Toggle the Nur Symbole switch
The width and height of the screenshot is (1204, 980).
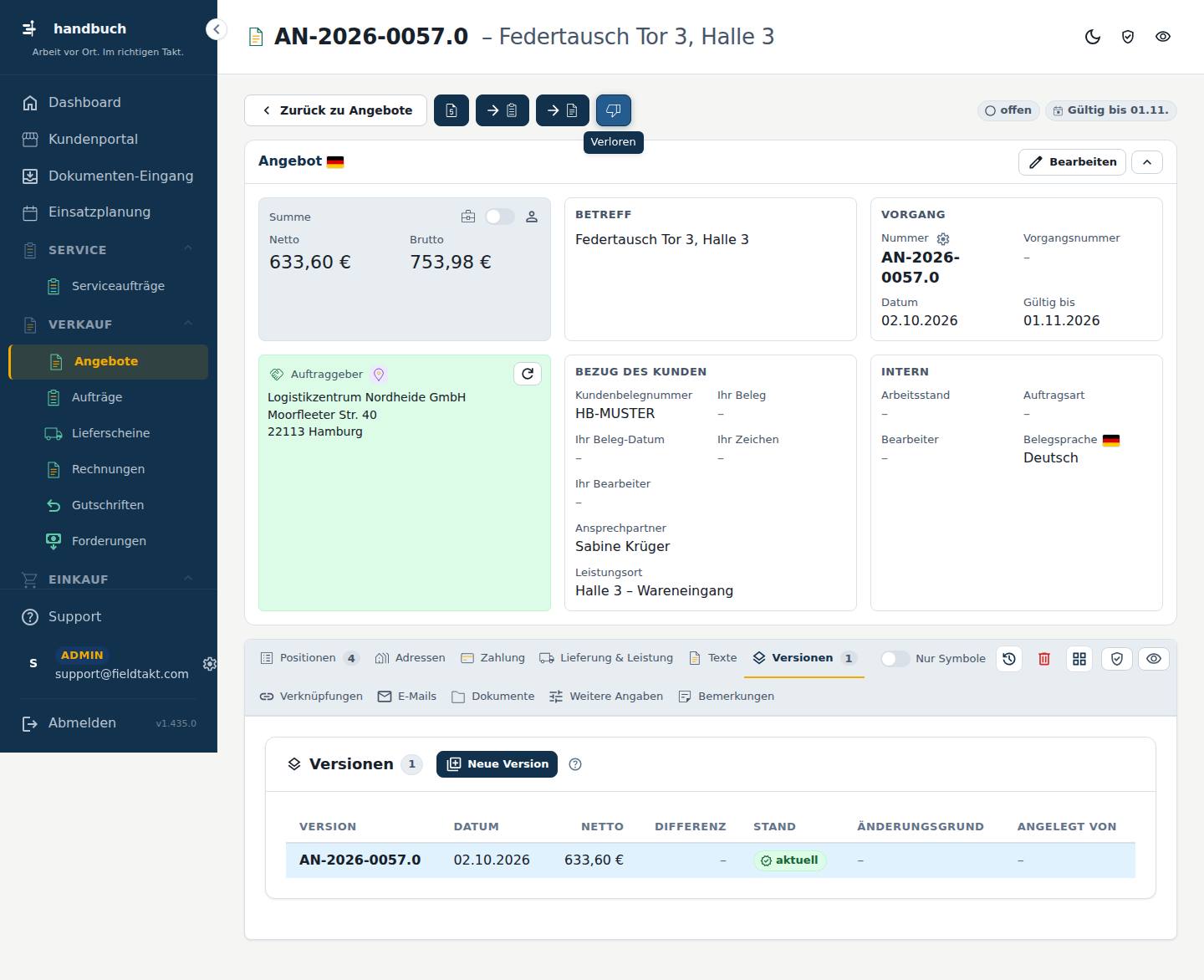click(x=895, y=659)
